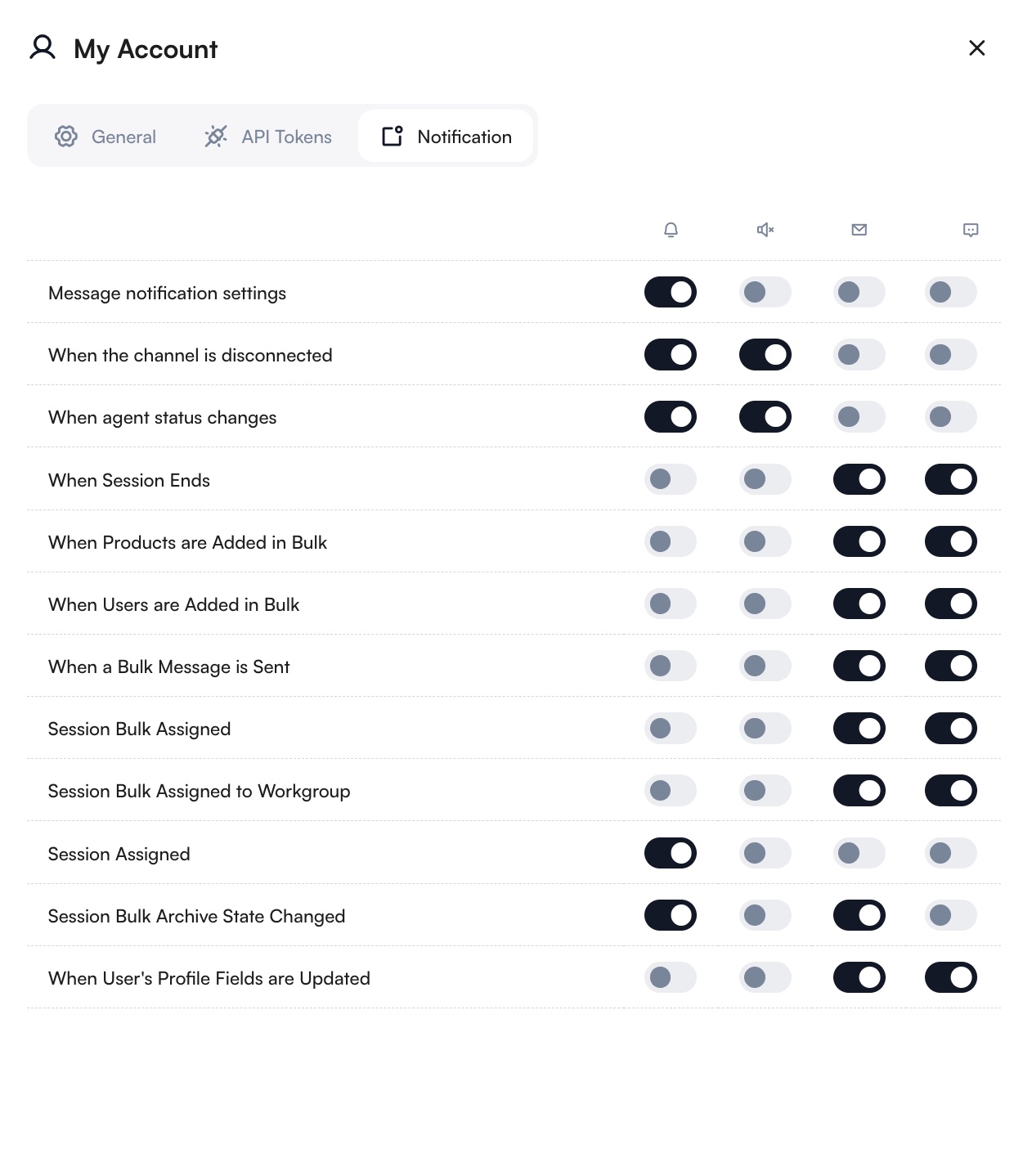The height and width of the screenshot is (1176, 1032).
Task: Close the My Account panel
Action: coord(976,48)
